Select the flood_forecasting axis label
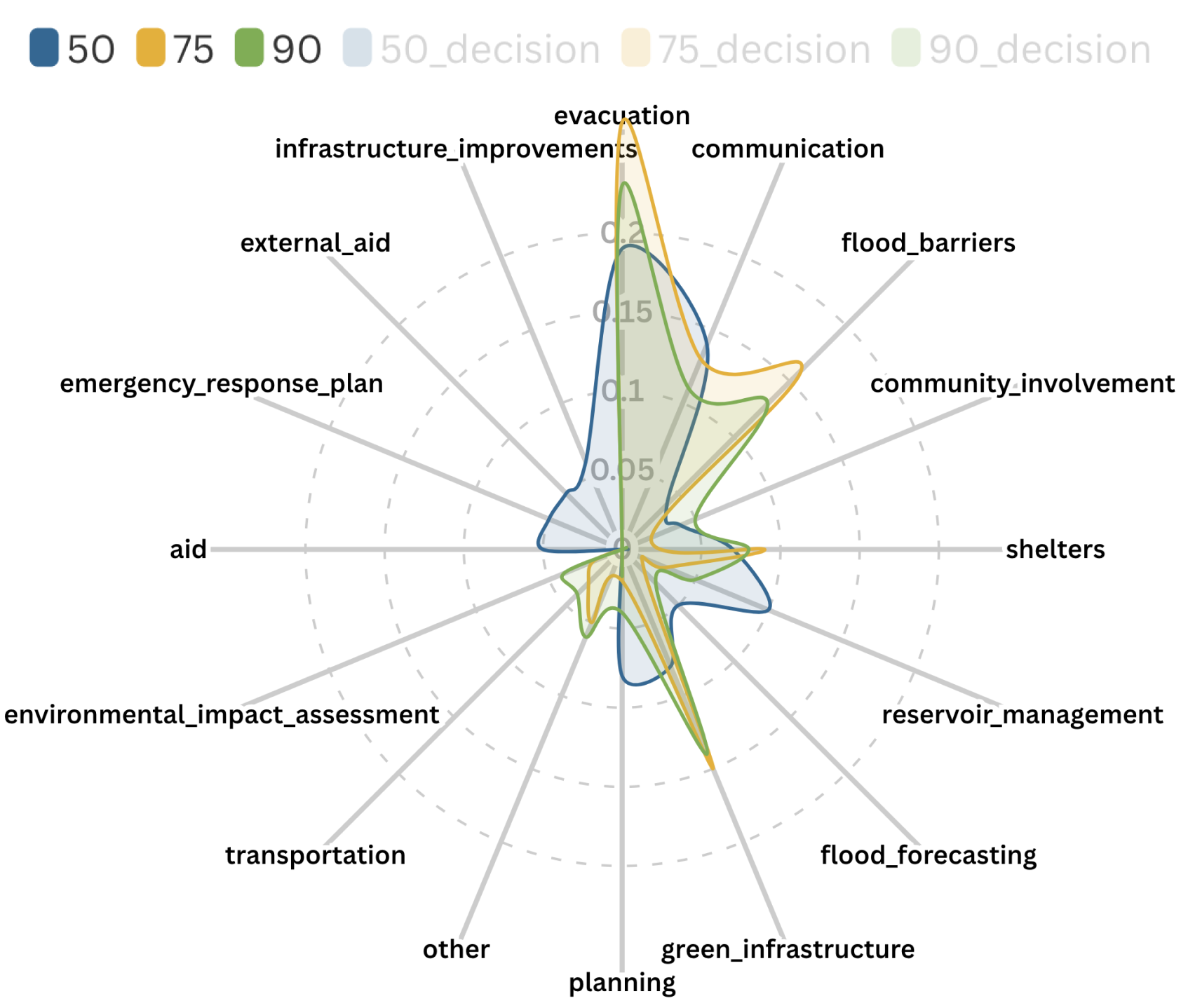Image resolution: width=1181 pixels, height=1008 pixels. coord(928,855)
